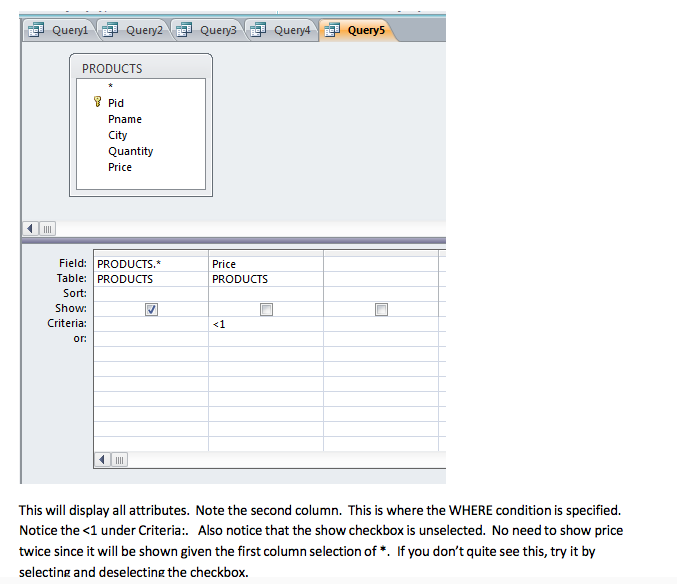Viewport: 677px width, 584px height.
Task: Select the Quantity field in PRODUCTS
Action: point(130,151)
